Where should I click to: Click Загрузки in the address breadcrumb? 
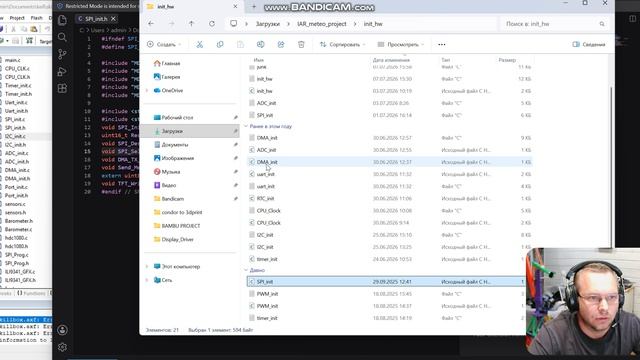point(268,24)
